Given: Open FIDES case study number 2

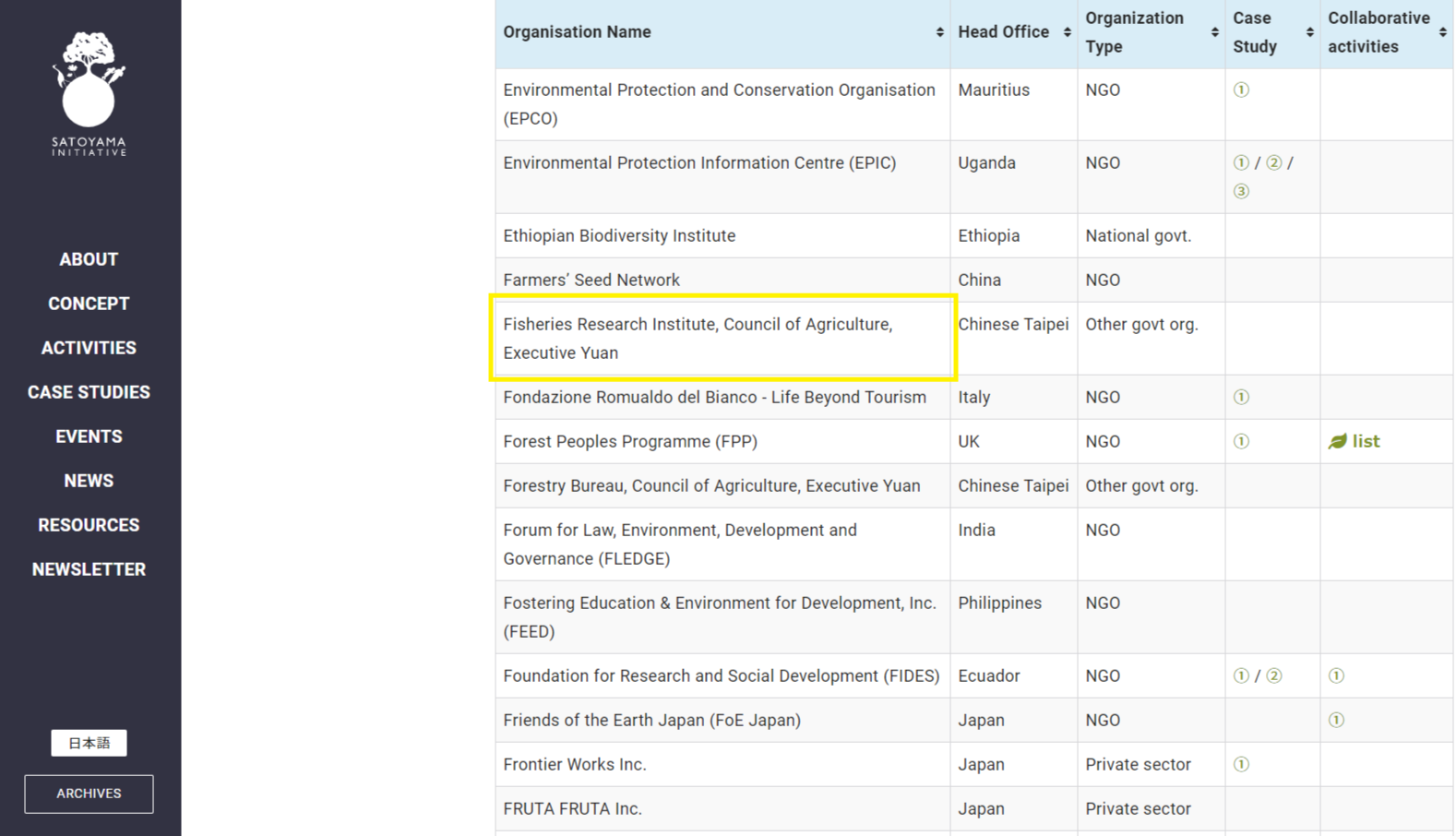Looking at the screenshot, I should point(1274,676).
